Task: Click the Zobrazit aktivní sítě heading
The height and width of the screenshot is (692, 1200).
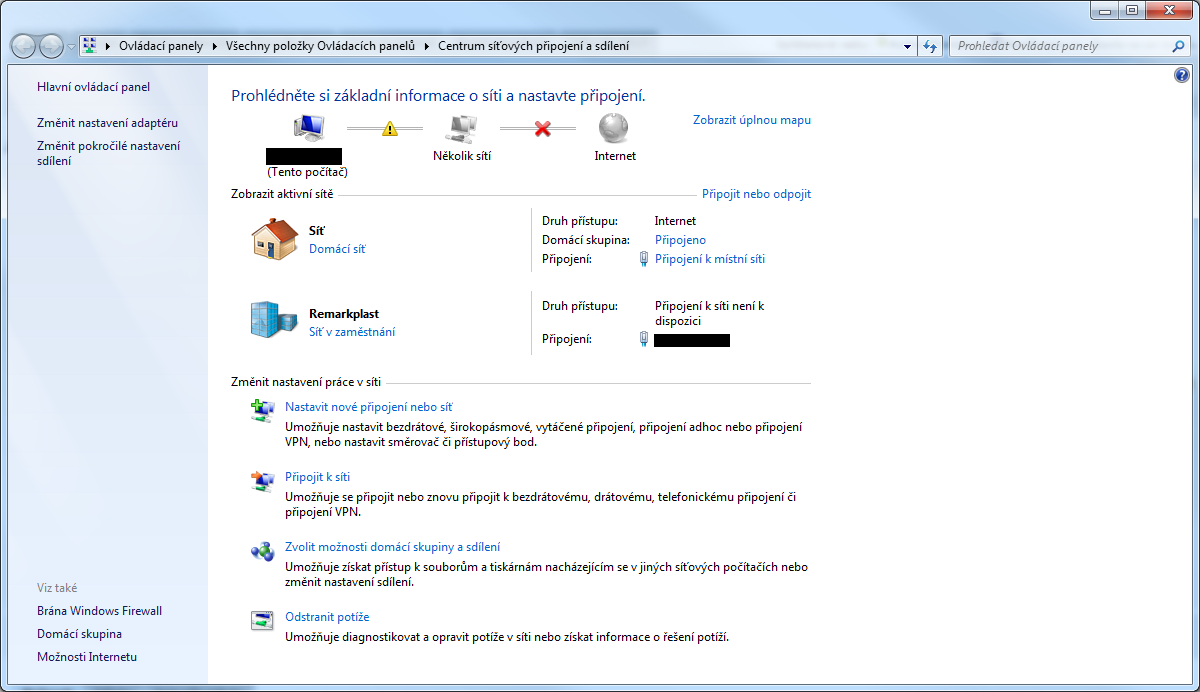Action: coord(282,194)
